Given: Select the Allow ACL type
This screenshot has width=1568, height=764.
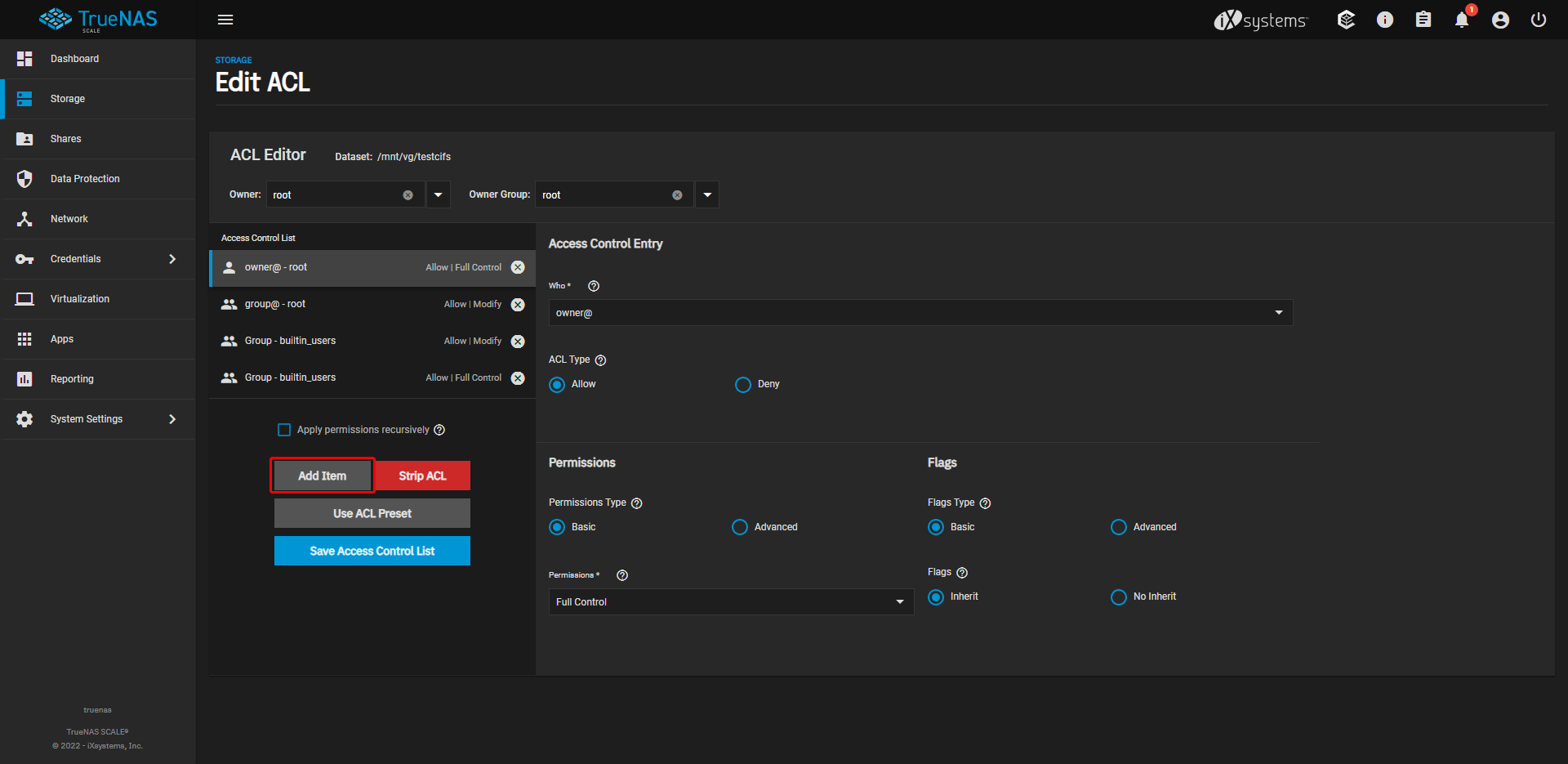Looking at the screenshot, I should coord(557,385).
